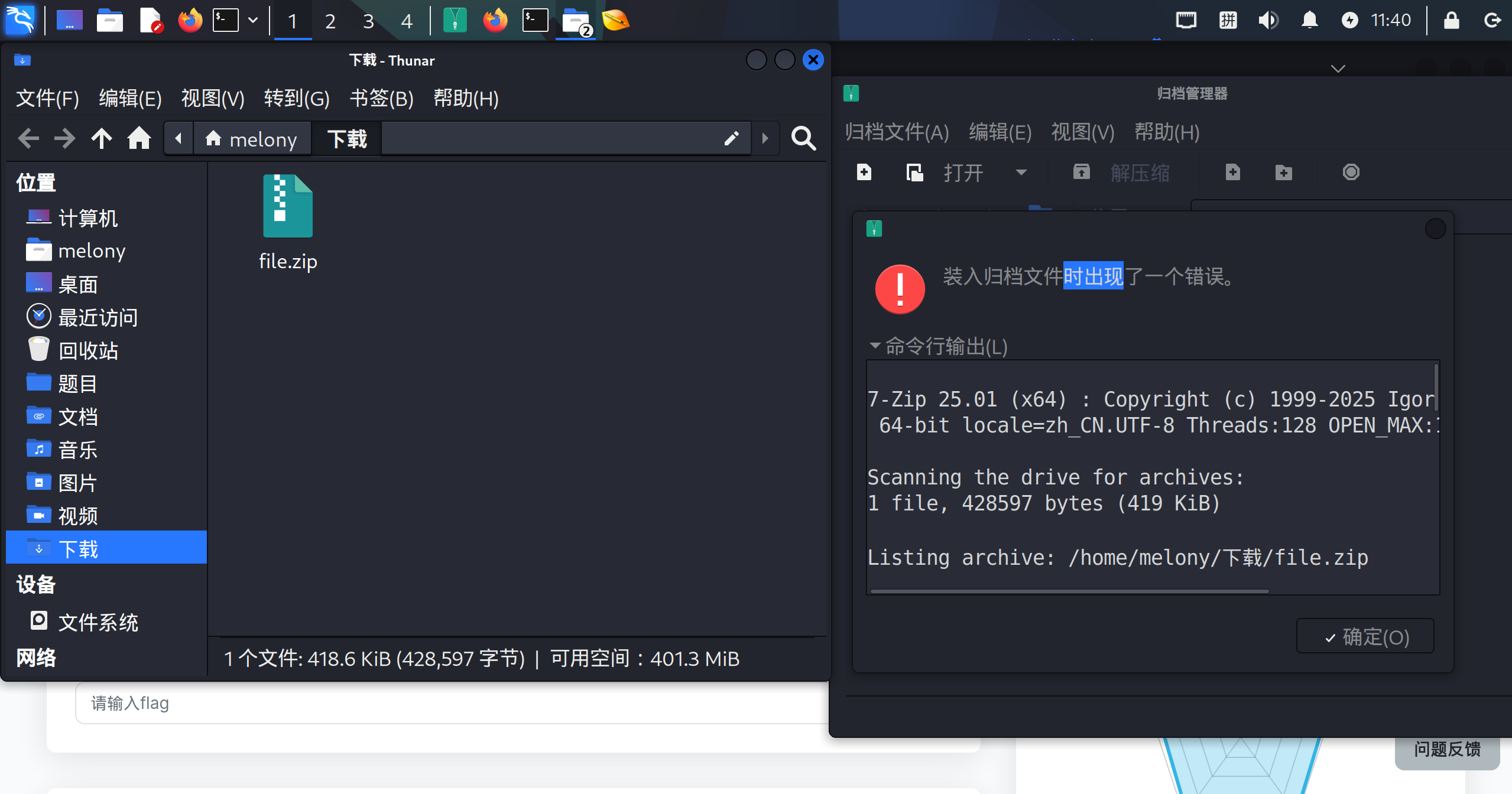Switch to workspace 3
This screenshot has width=1512, height=794.
(x=368, y=21)
